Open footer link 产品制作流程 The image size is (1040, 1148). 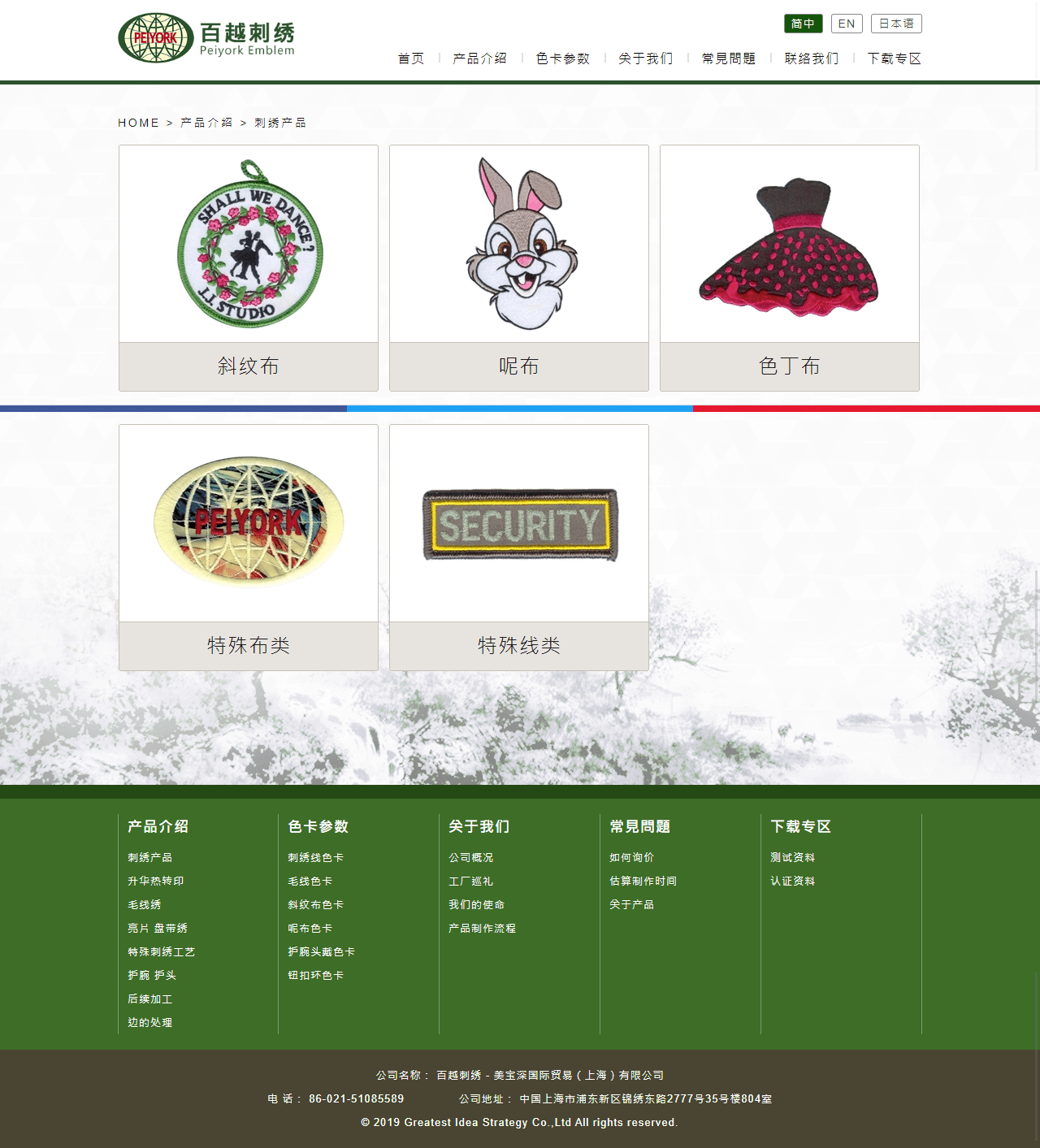point(483,928)
